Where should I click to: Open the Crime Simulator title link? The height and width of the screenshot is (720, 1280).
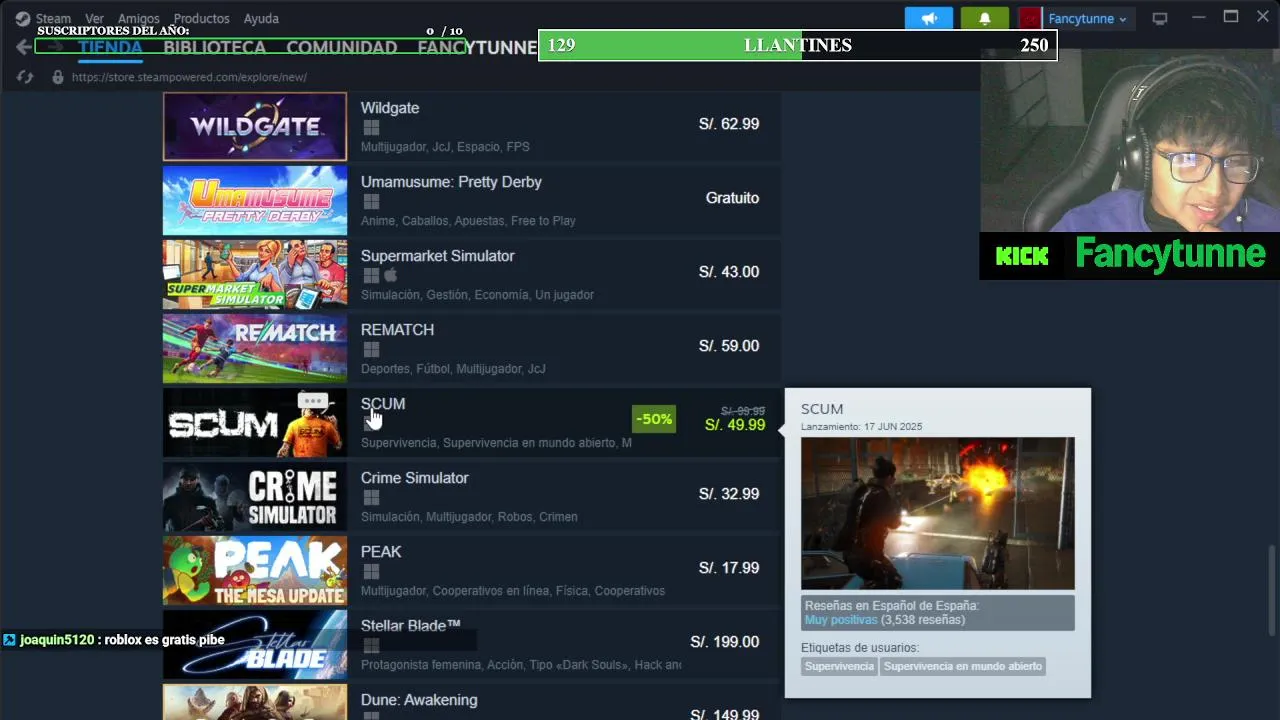tap(414, 478)
